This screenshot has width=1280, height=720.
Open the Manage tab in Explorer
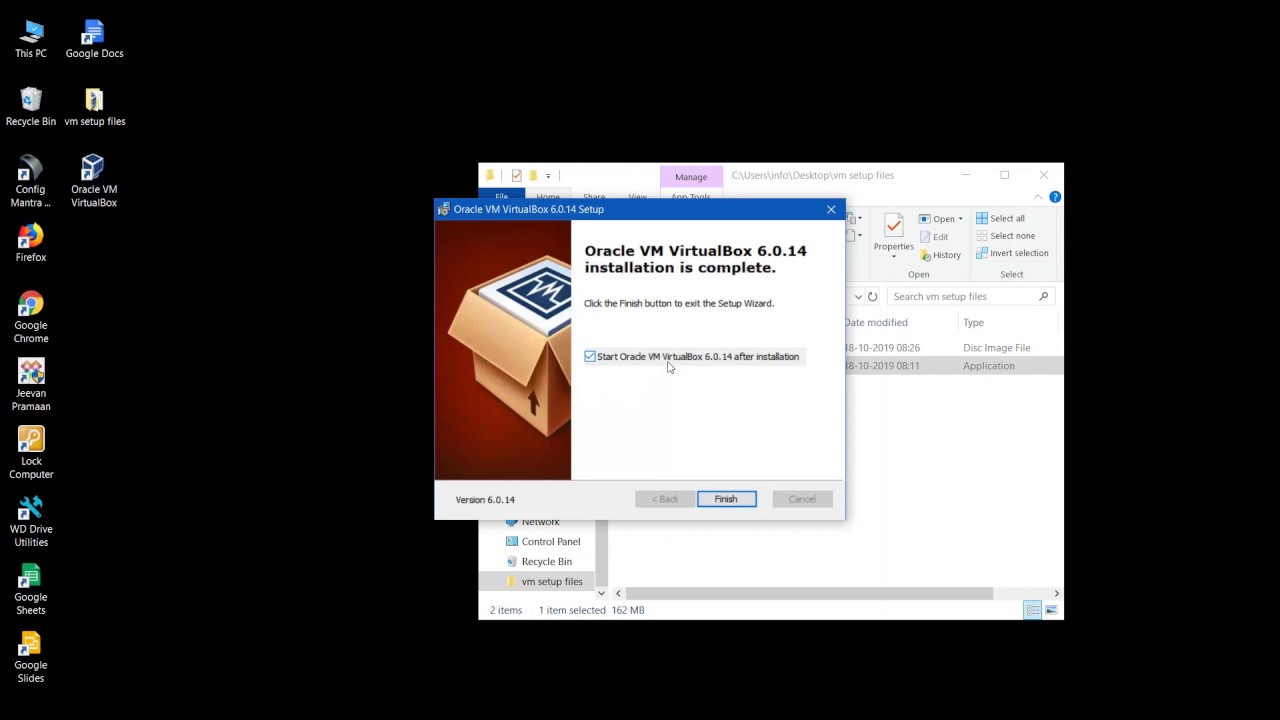[691, 177]
